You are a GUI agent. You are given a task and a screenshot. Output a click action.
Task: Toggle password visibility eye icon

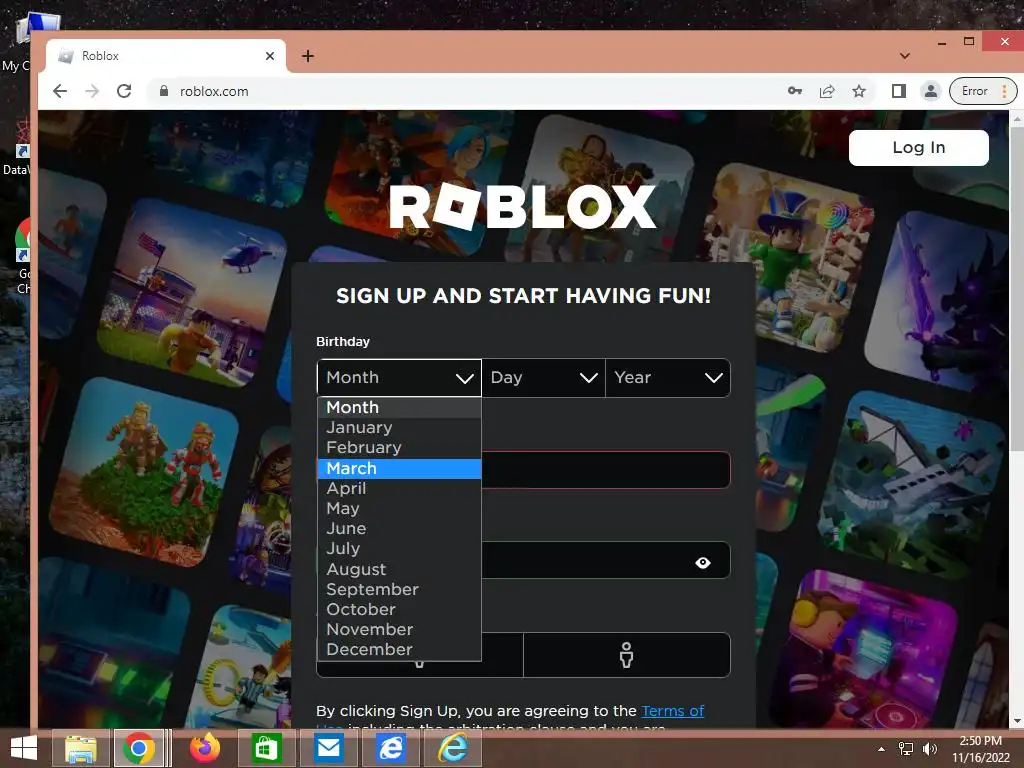tap(703, 563)
